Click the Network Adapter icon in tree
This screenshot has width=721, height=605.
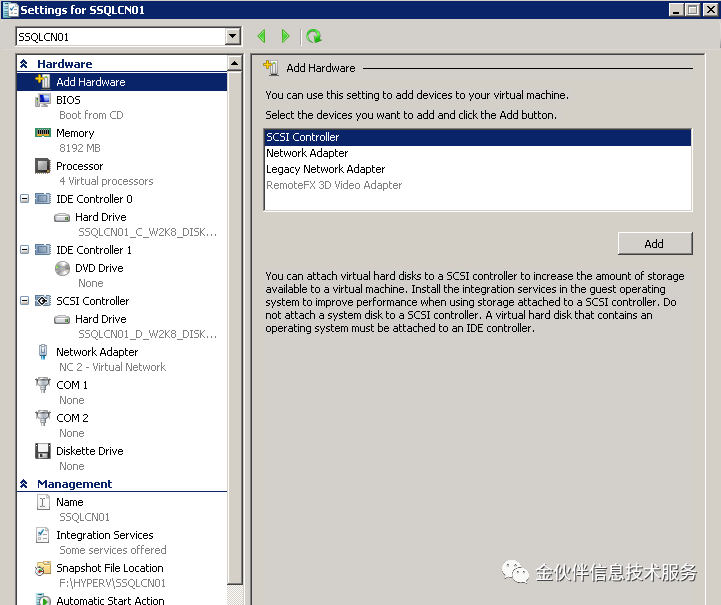[x=43, y=352]
